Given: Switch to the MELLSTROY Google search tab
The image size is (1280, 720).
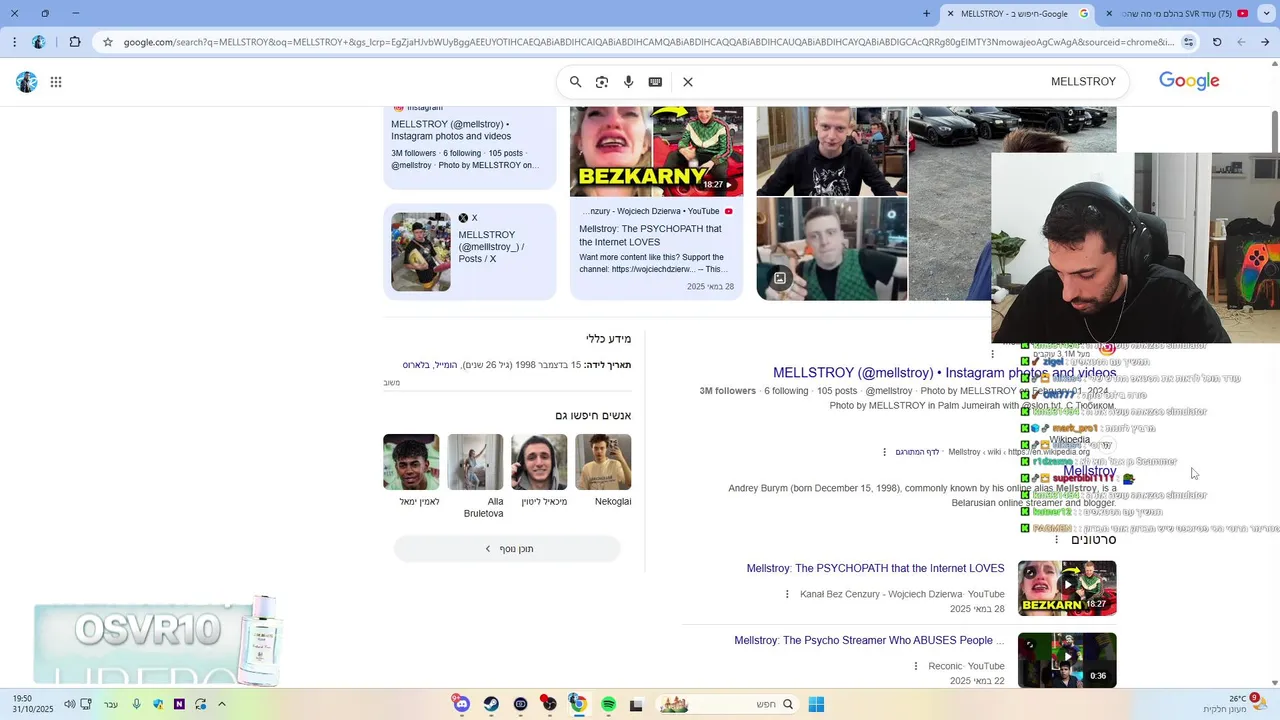Looking at the screenshot, I should click(1018, 14).
